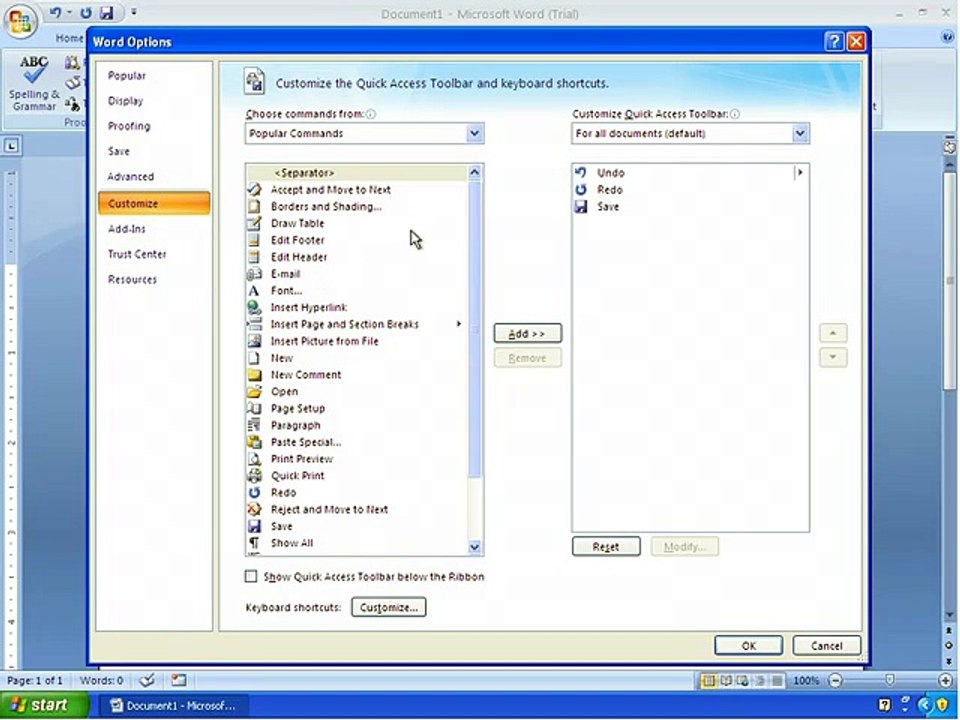Viewport: 960px width, 720px height.
Task: Open the Save options category
Action: (119, 151)
